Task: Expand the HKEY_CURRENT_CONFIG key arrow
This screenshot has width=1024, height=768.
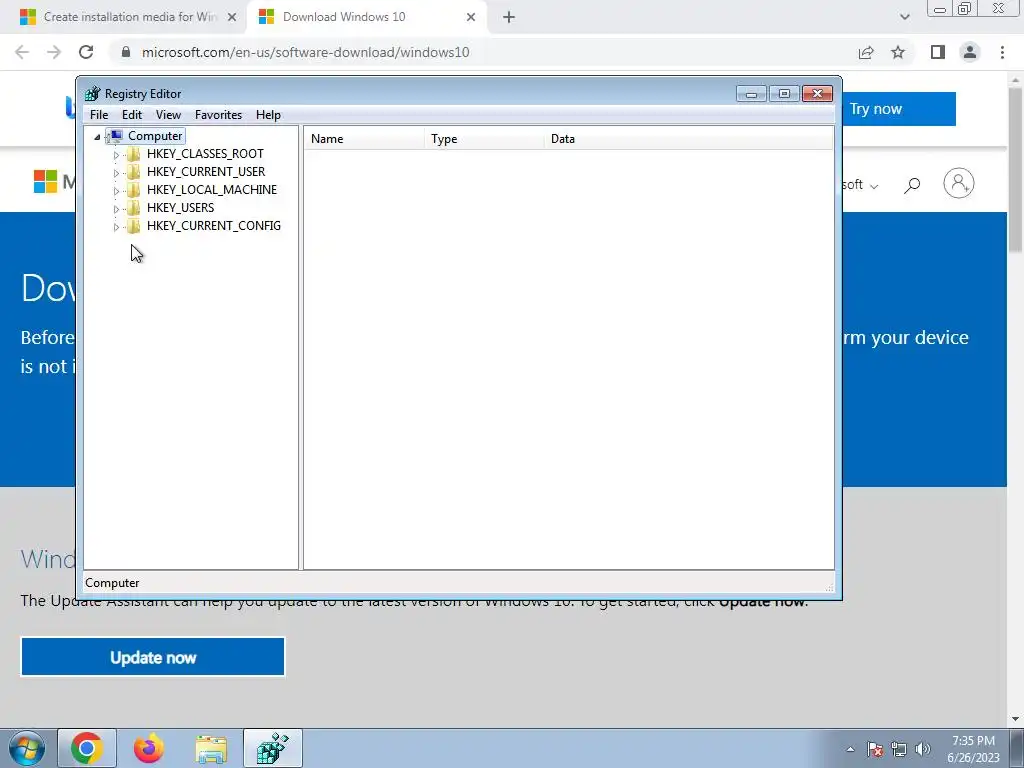Action: [x=116, y=227]
